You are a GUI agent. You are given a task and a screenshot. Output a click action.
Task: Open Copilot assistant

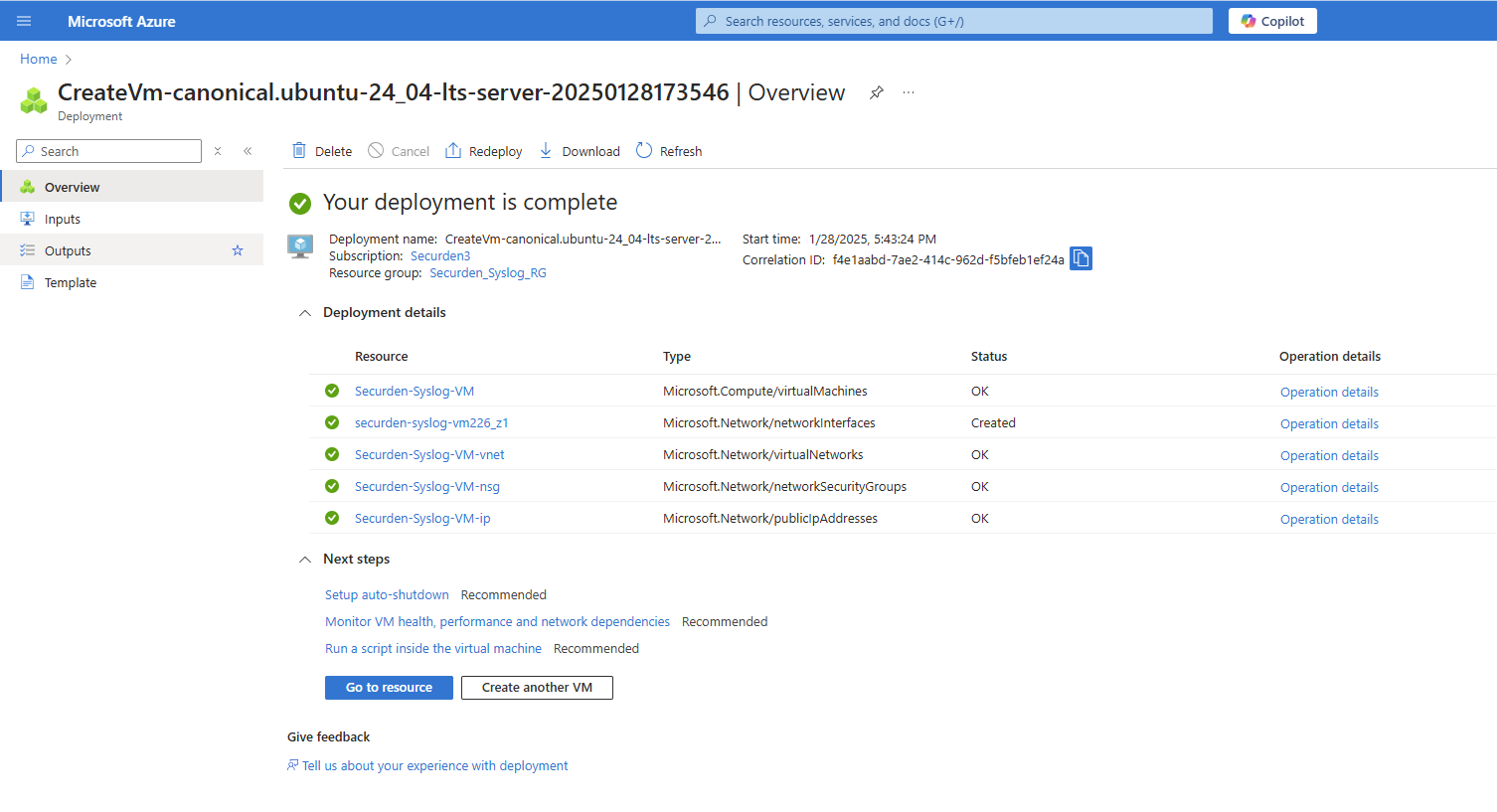(1272, 21)
